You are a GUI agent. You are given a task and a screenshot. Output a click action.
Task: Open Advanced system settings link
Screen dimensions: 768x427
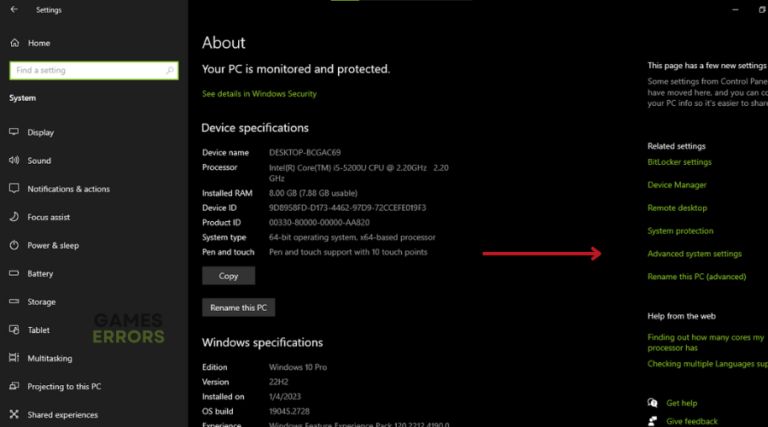click(694, 254)
